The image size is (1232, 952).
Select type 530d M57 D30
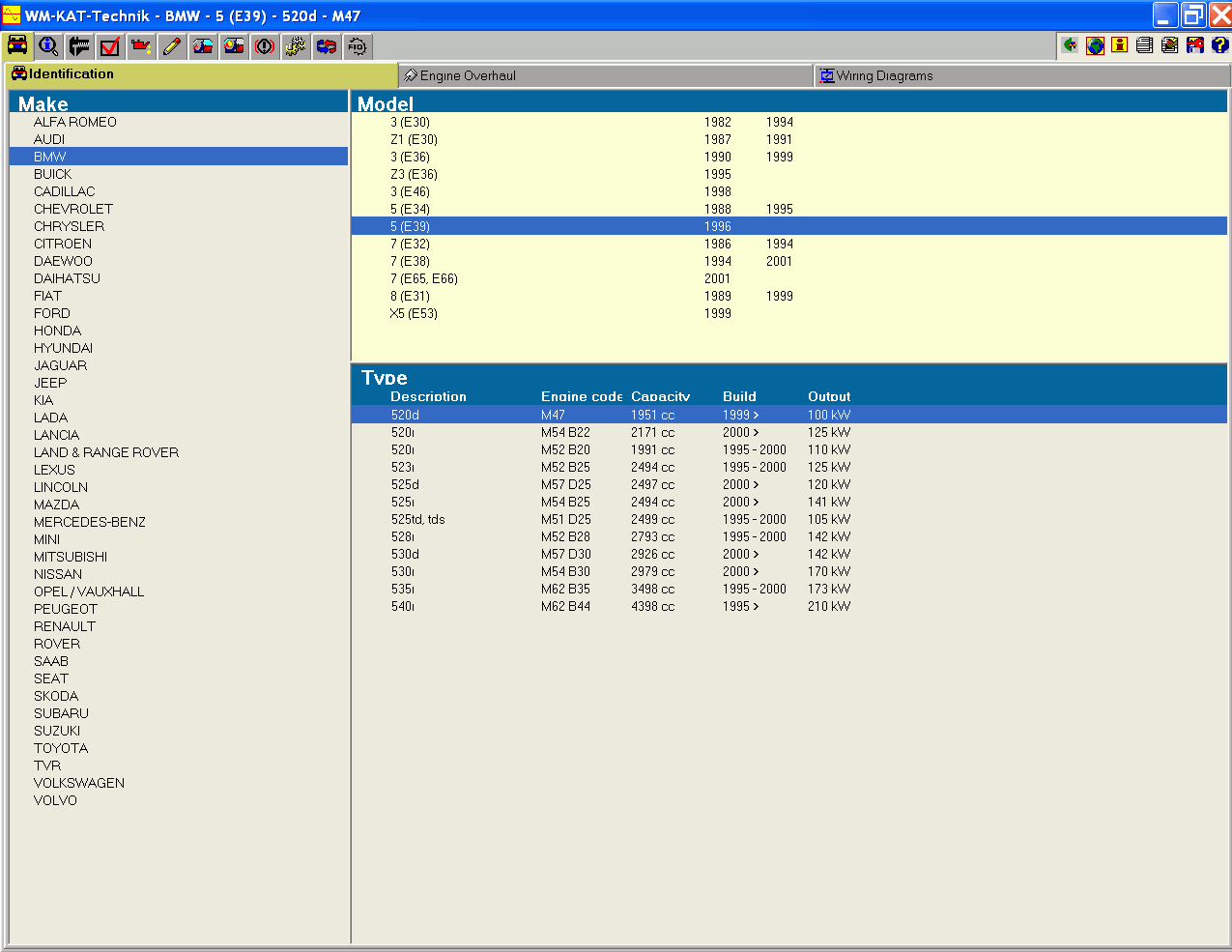[789, 554]
